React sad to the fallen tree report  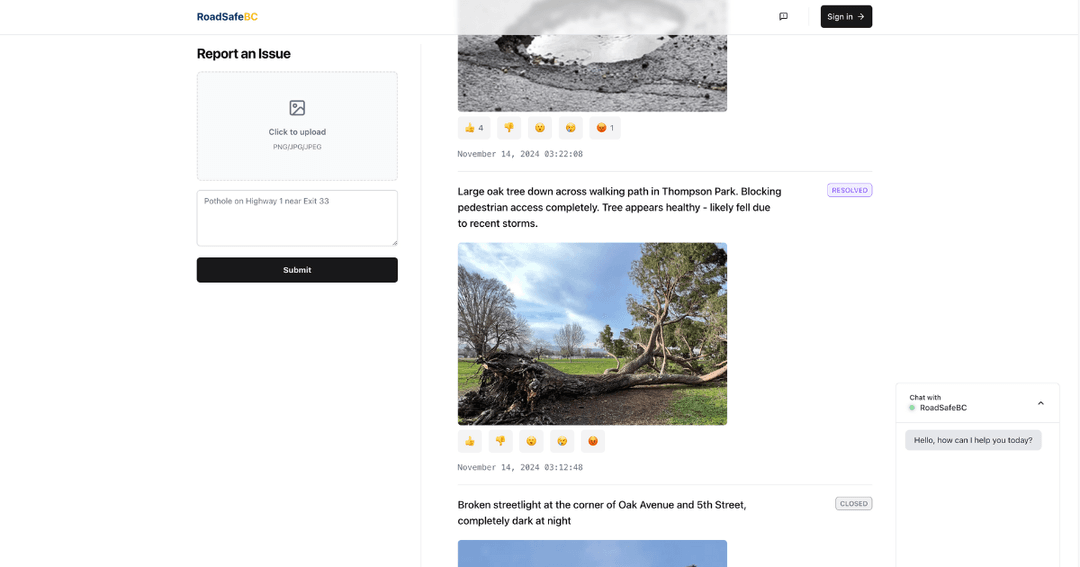(x=562, y=441)
